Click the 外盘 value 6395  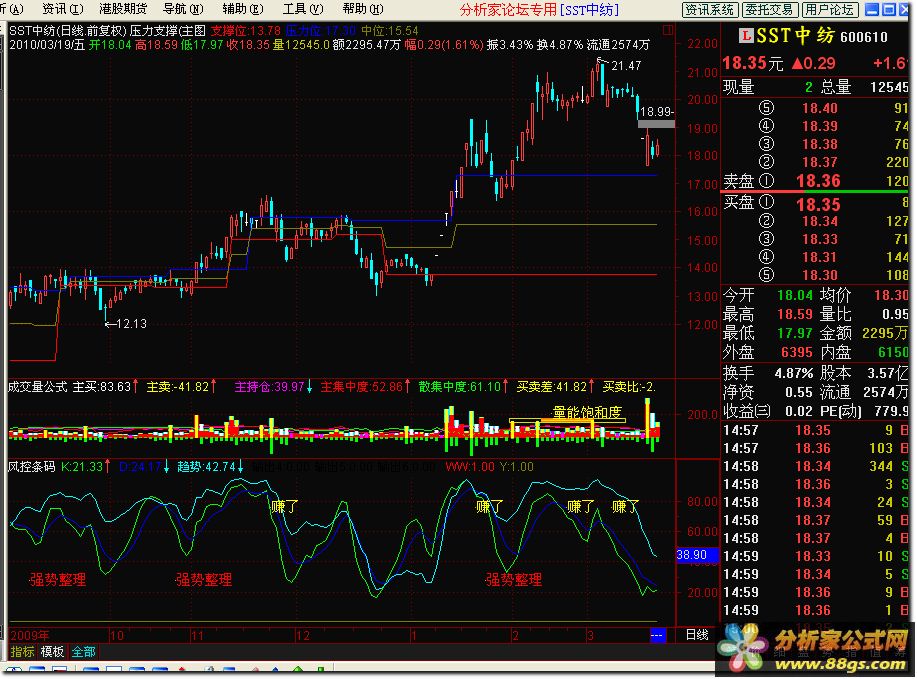[797, 352]
